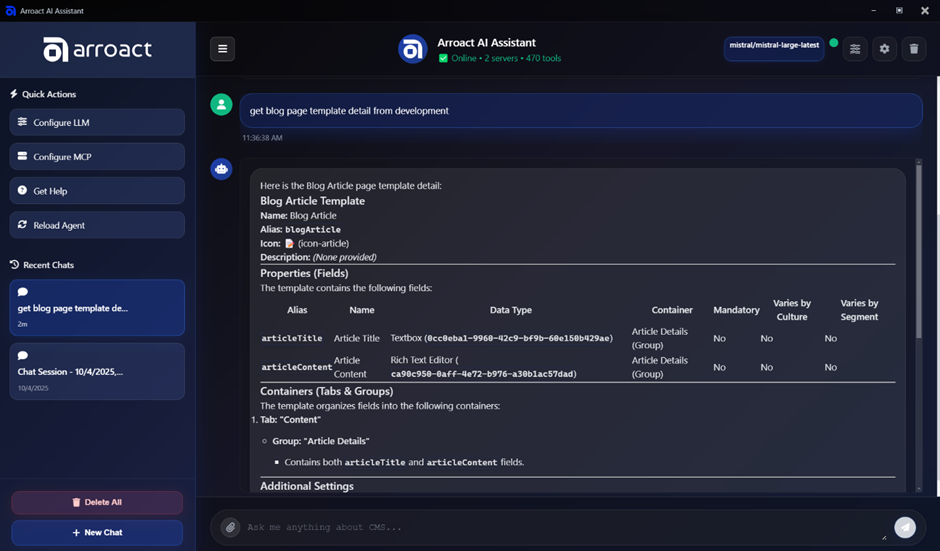Click the green user avatar icon

(x=221, y=104)
